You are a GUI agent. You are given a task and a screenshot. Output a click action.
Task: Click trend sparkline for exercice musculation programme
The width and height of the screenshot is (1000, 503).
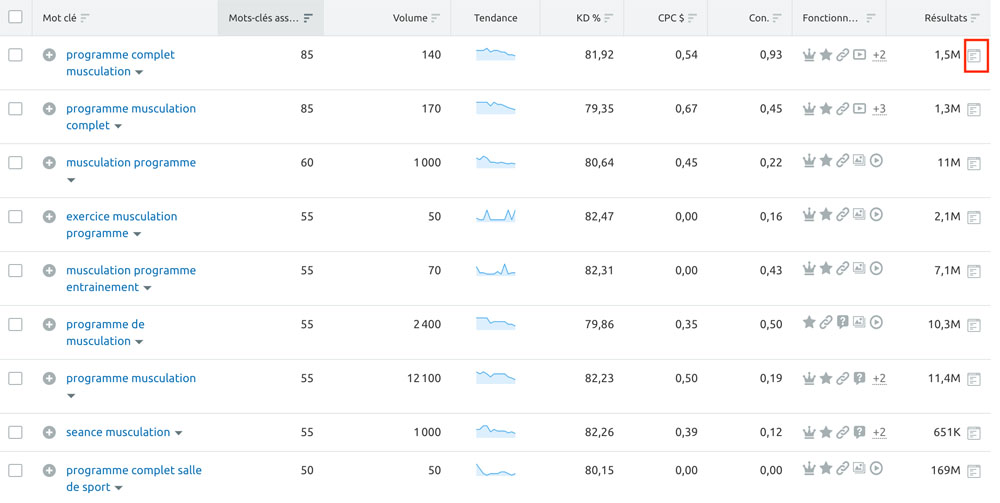(496, 216)
